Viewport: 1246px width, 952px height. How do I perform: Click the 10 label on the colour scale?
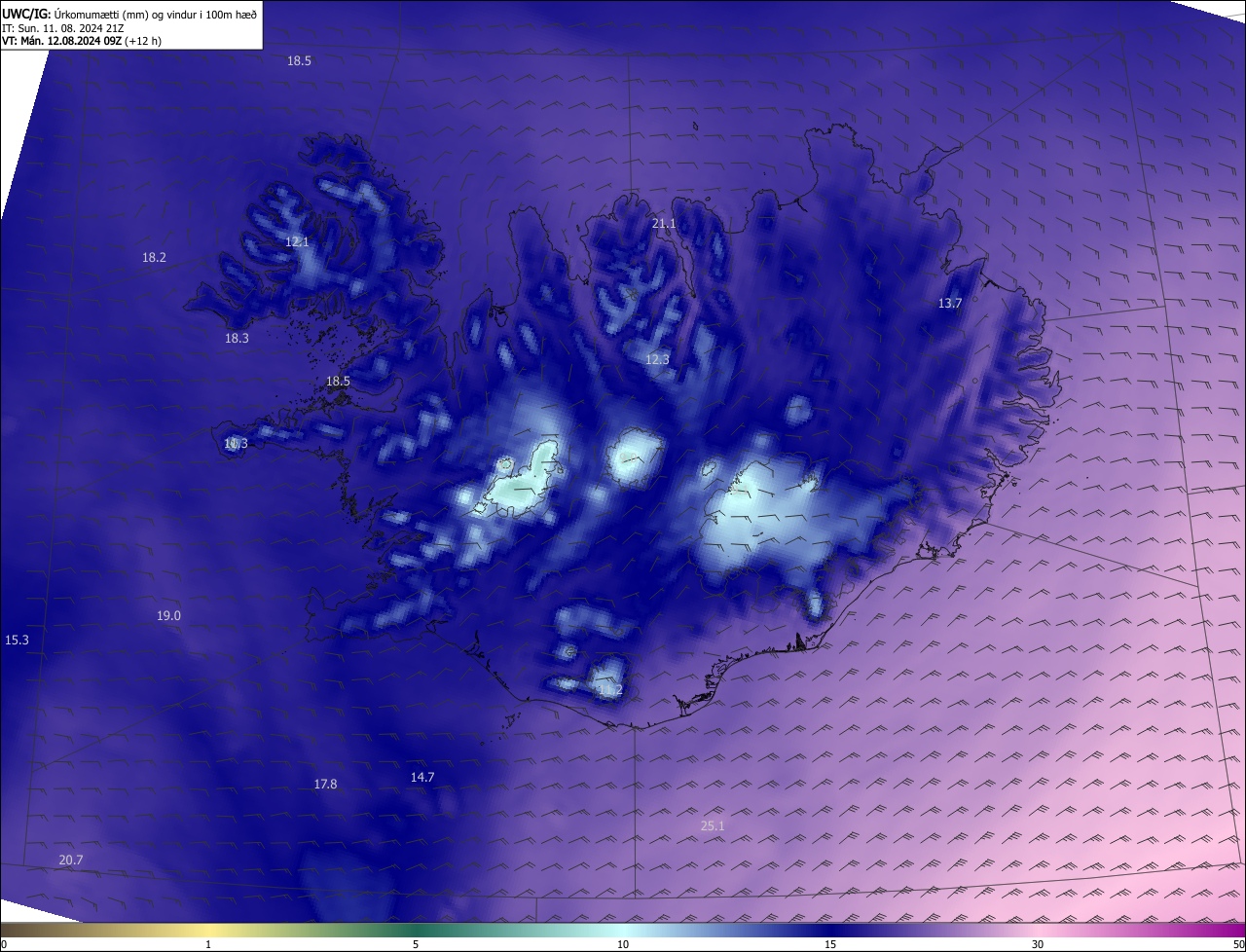623,945
